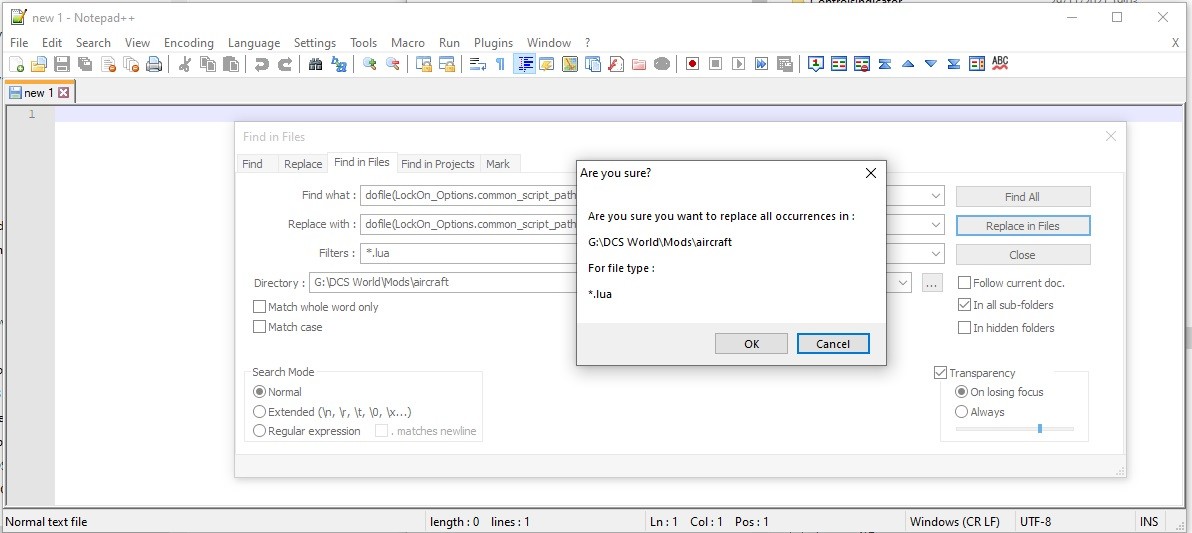The height and width of the screenshot is (533, 1192).
Task: Switch to the Find in Projects tab
Action: [437, 163]
